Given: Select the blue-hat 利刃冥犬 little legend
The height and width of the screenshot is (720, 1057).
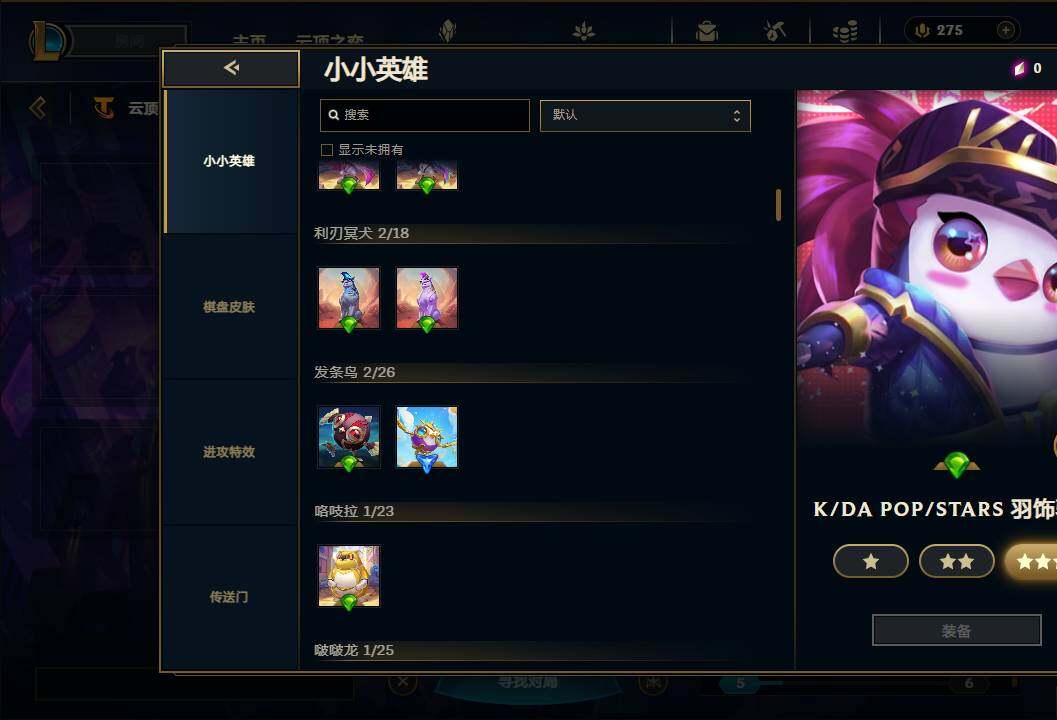Looking at the screenshot, I should click(x=349, y=298).
